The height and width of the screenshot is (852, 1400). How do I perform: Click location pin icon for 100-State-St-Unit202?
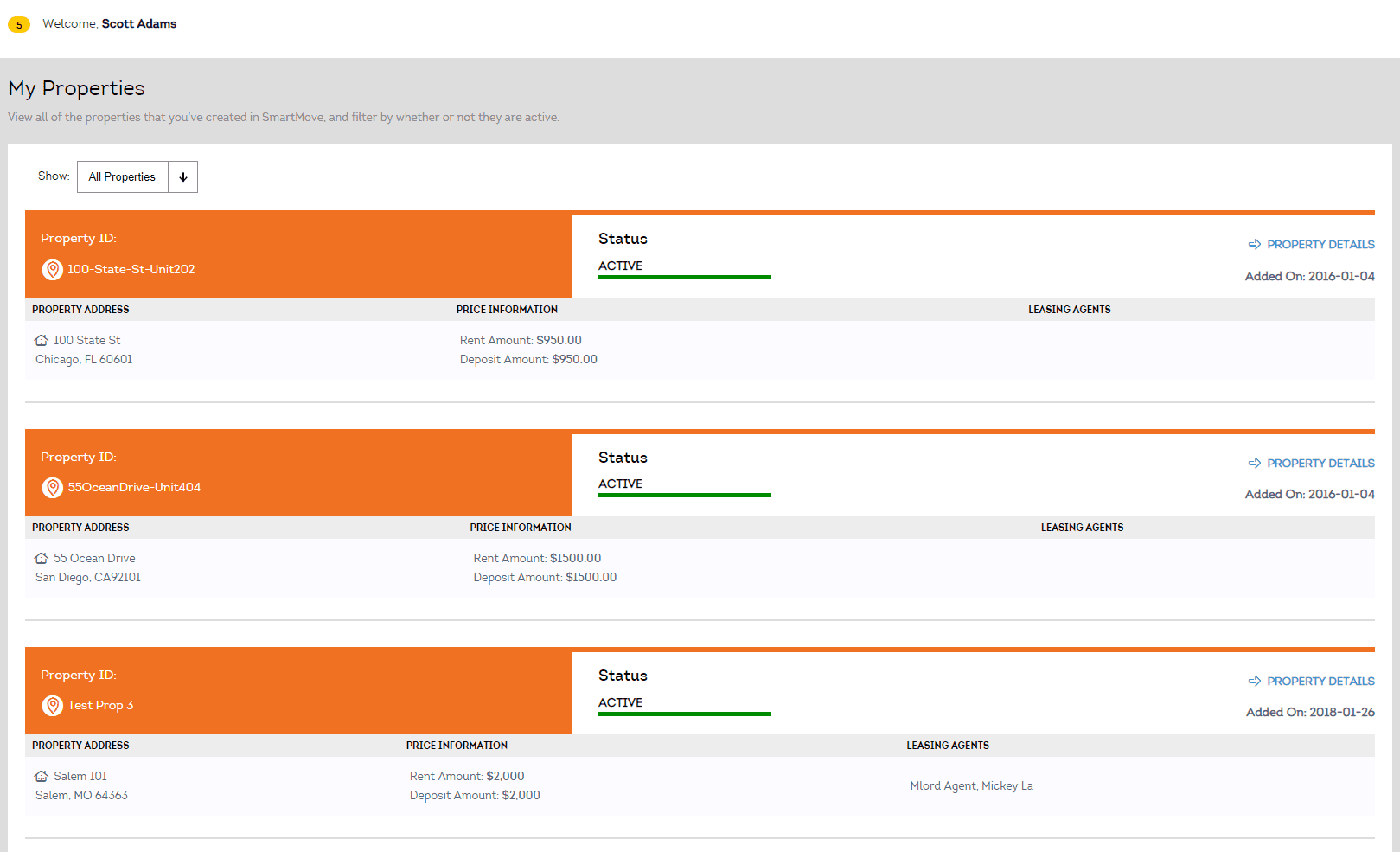click(x=53, y=270)
